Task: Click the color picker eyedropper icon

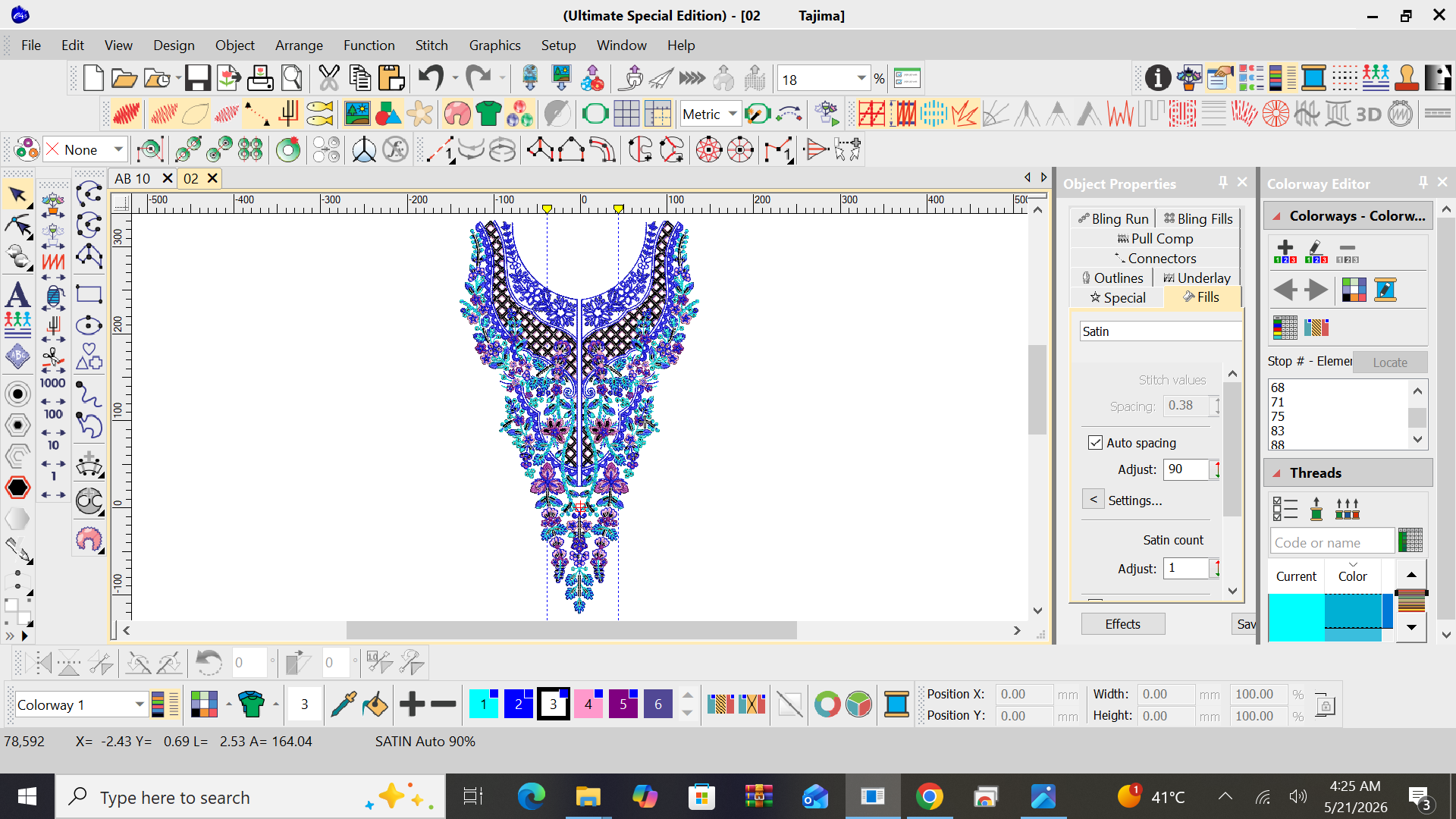Action: [x=344, y=704]
